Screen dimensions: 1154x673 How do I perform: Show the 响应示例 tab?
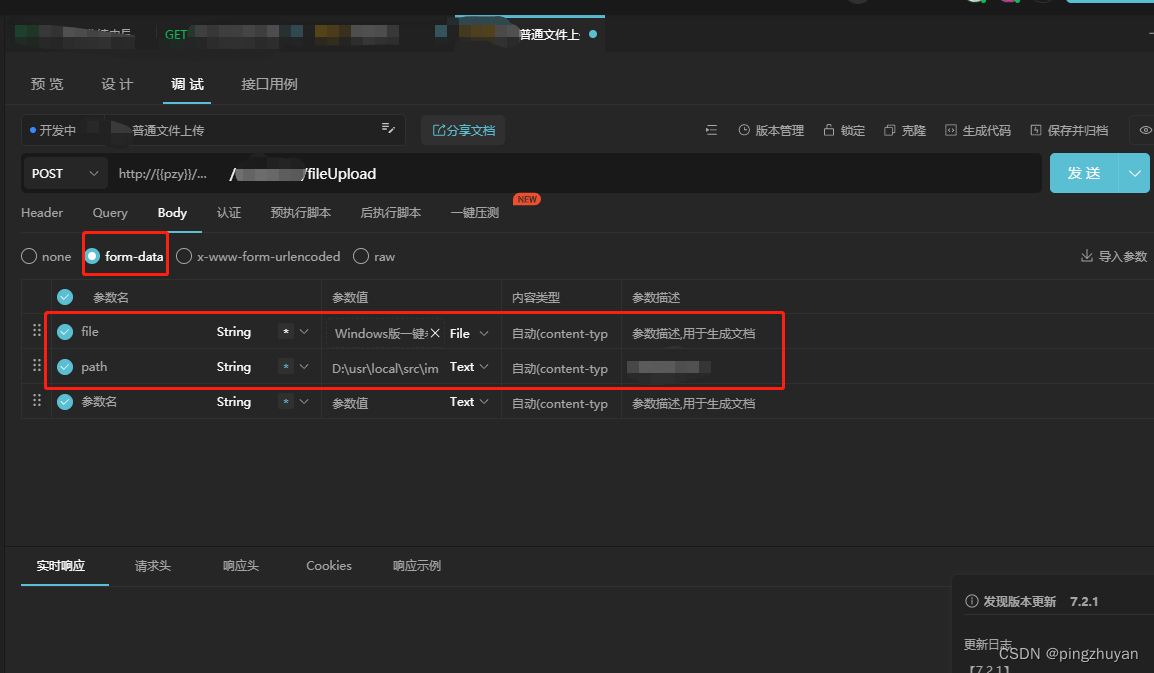click(417, 565)
